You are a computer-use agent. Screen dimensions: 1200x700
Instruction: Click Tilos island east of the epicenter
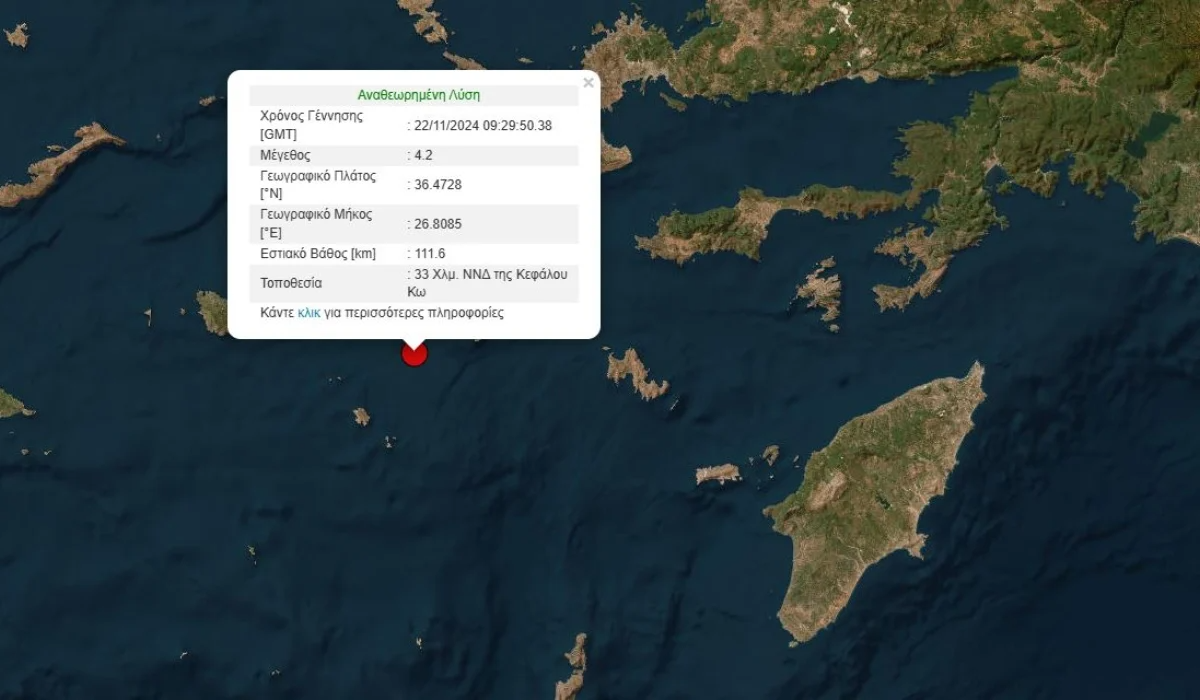pyautogui.click(x=636, y=373)
